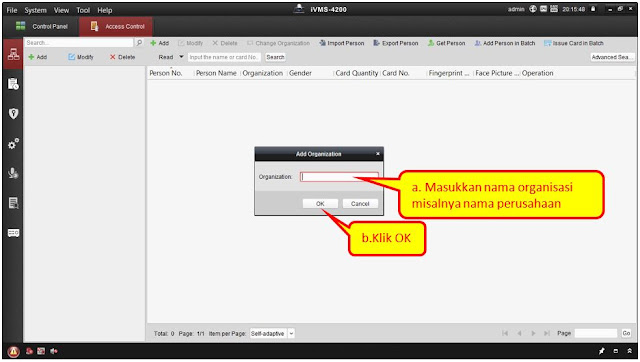Click Change Organization in toolbar

(x=278, y=43)
